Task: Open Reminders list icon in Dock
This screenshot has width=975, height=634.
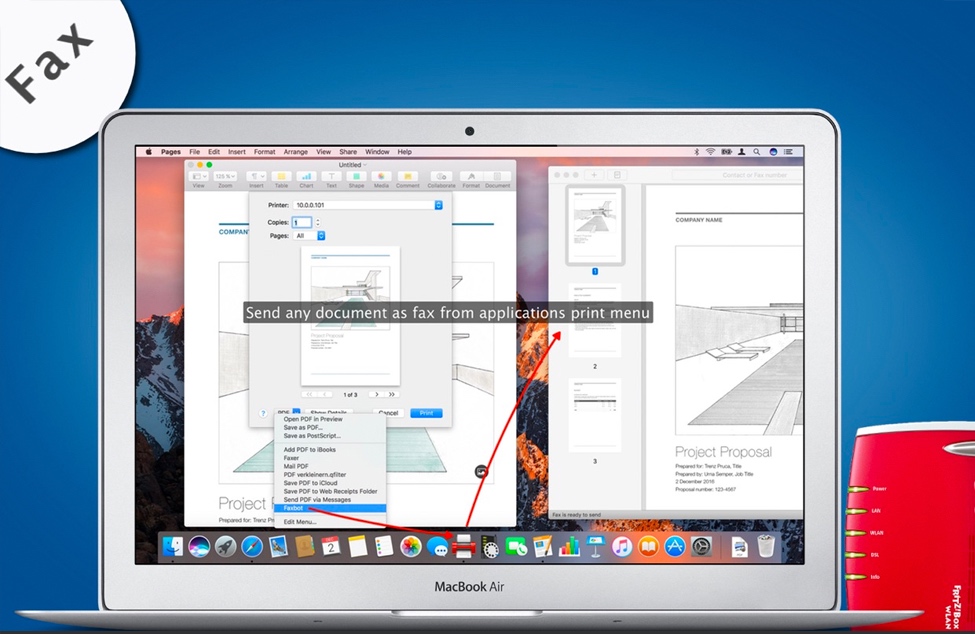Action: (384, 546)
